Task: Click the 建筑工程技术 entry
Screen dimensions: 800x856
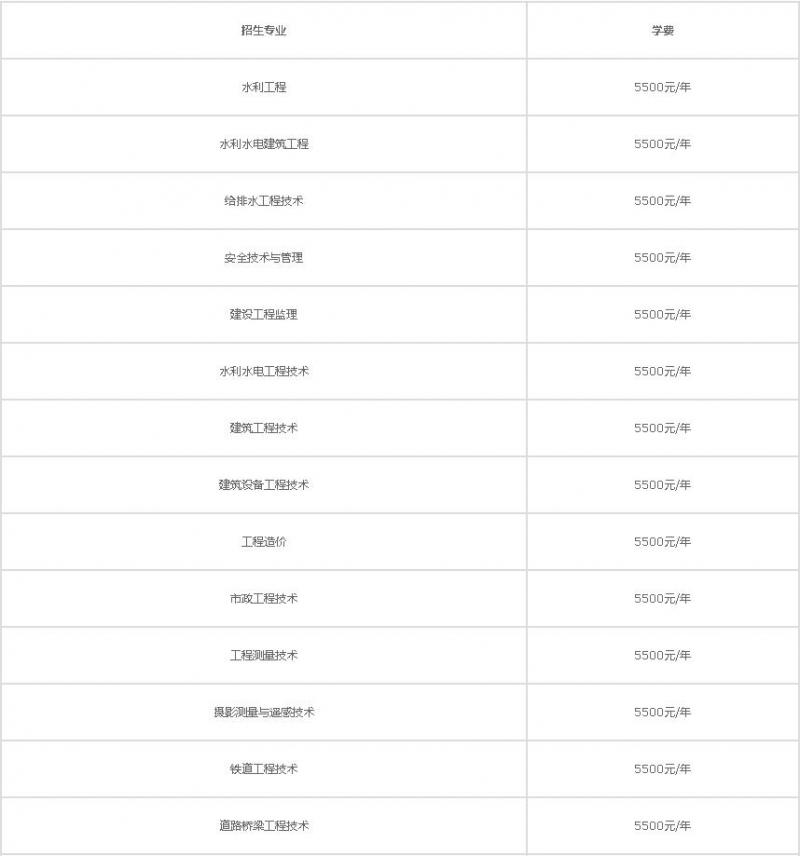Action: click(x=264, y=428)
